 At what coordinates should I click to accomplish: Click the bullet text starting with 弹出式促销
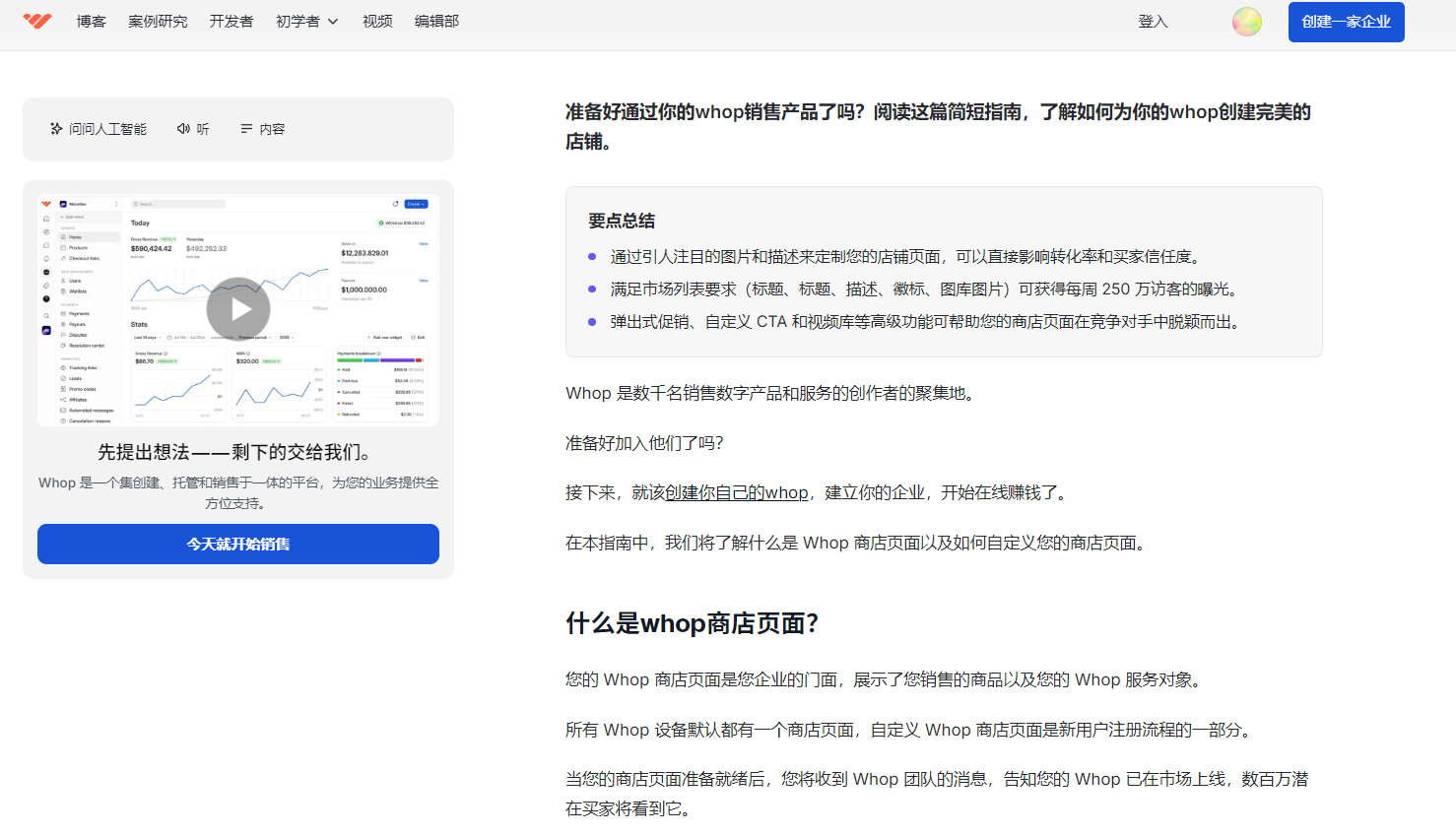click(926, 321)
